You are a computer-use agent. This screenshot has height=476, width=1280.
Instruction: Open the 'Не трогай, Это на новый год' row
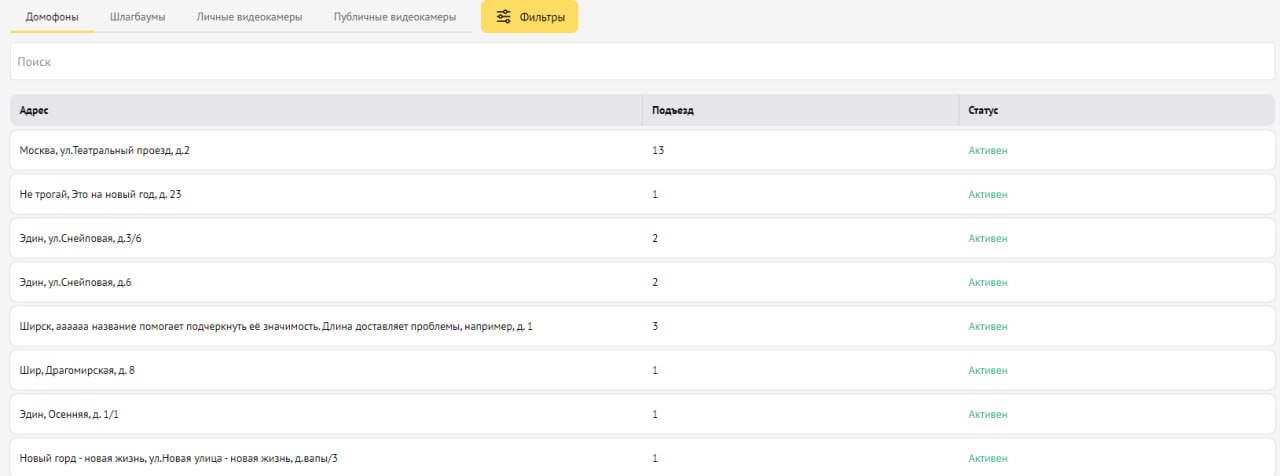(100, 194)
